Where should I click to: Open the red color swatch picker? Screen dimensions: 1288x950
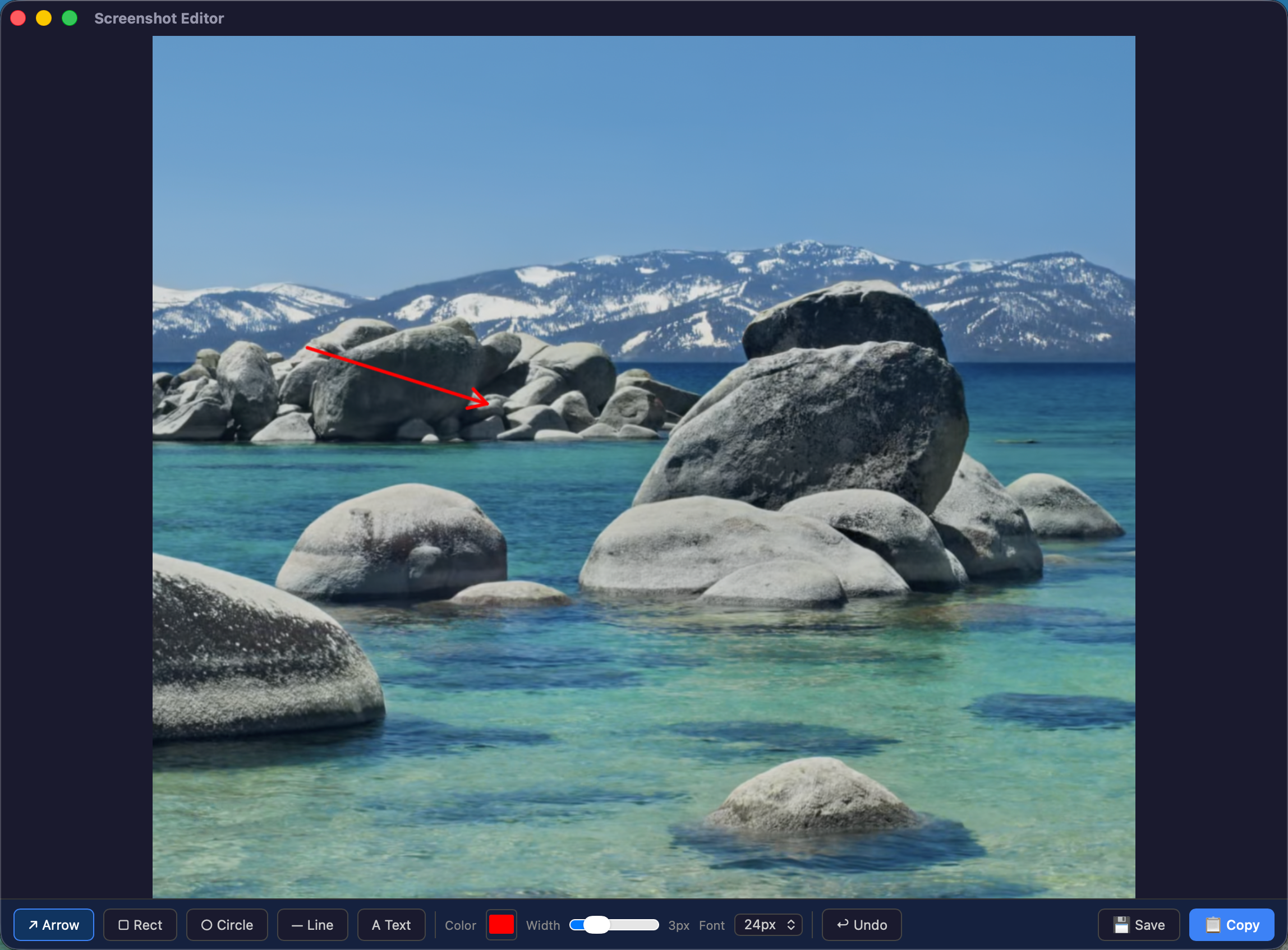501,925
